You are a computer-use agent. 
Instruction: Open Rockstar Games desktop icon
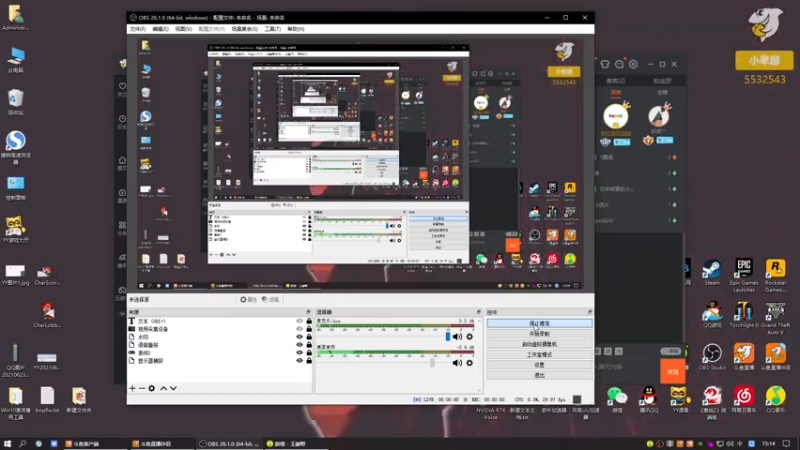pos(776,275)
